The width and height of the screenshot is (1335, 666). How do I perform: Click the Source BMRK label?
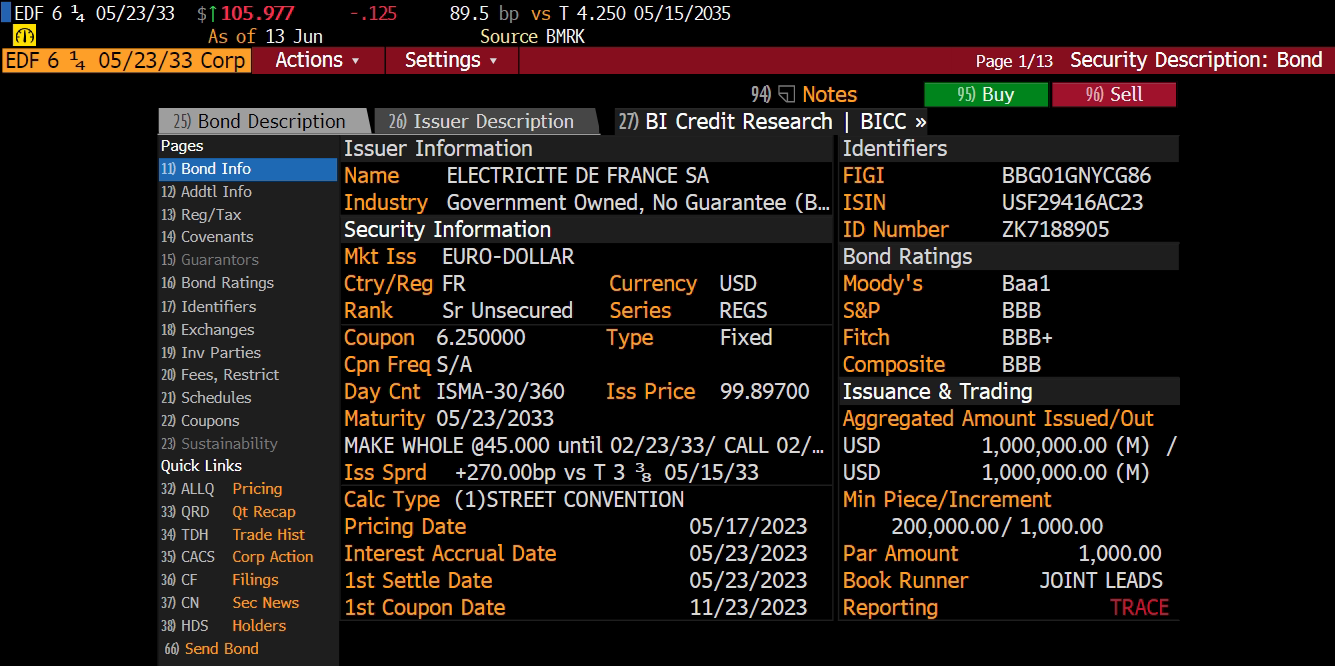(532, 36)
